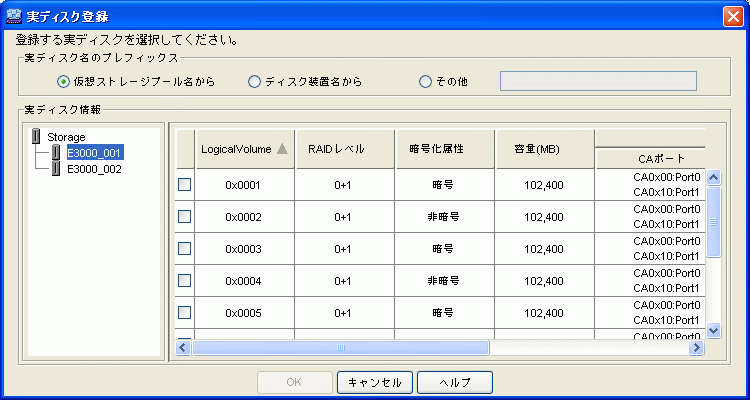This screenshot has height=400, width=750.
Task: Click the Storage root device icon
Action: pos(36,136)
